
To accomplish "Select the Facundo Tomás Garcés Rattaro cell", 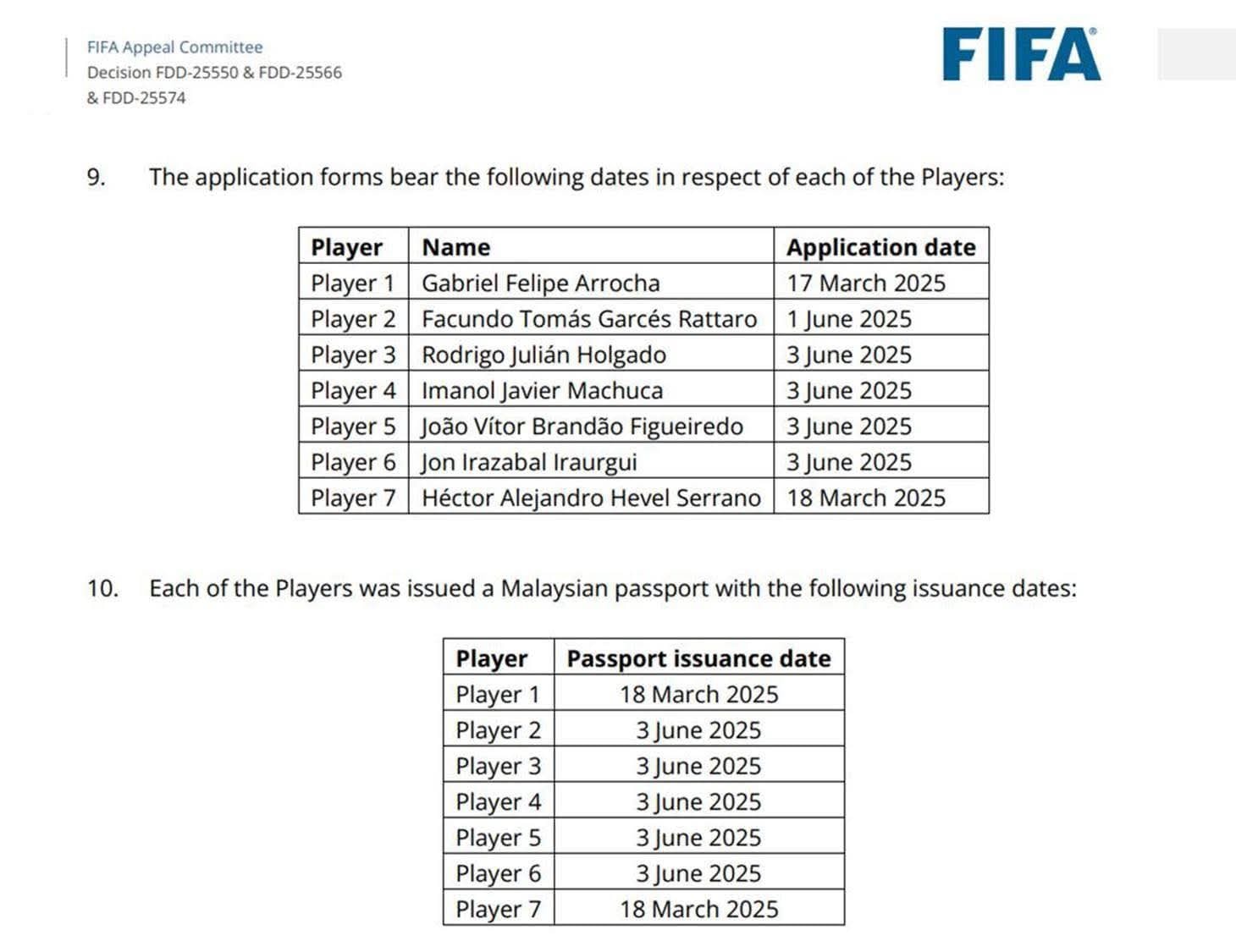I will point(589,319).
